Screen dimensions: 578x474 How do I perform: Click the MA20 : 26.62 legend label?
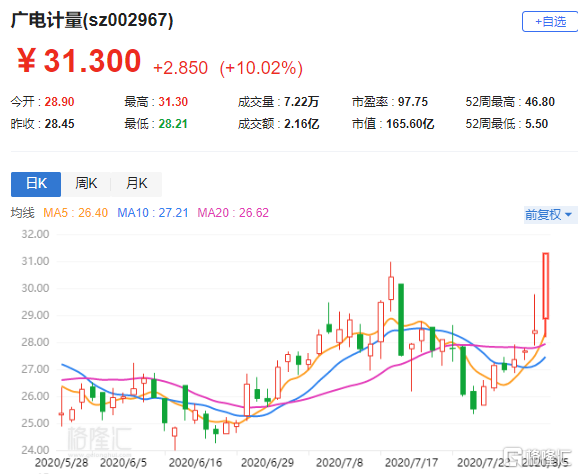tap(233, 213)
